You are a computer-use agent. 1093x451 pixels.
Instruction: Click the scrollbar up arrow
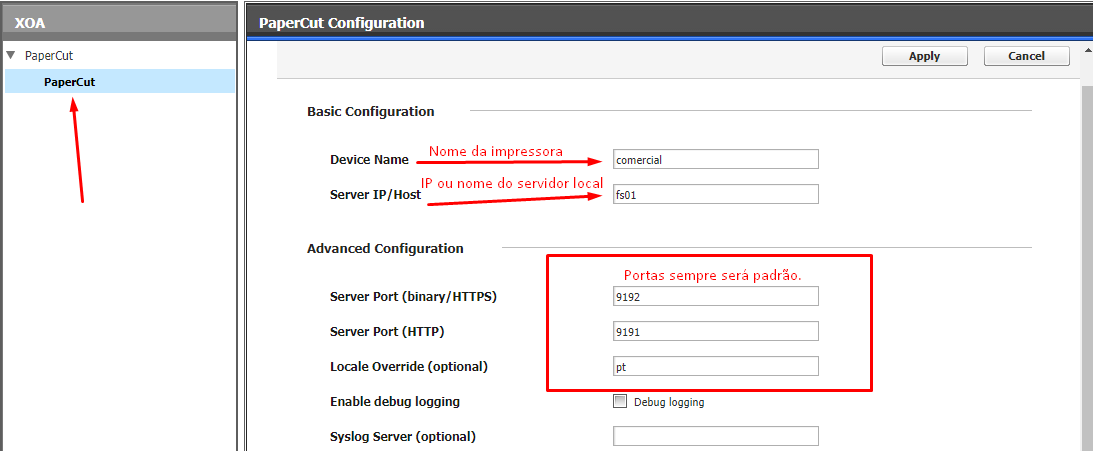click(x=1088, y=52)
